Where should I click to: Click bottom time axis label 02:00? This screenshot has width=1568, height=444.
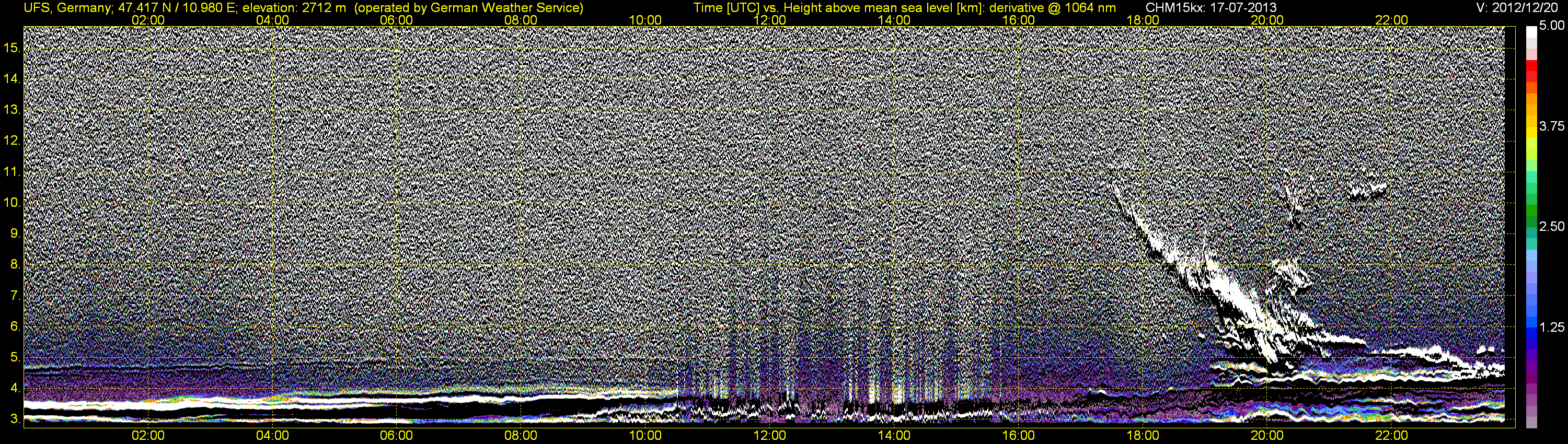tap(148, 436)
